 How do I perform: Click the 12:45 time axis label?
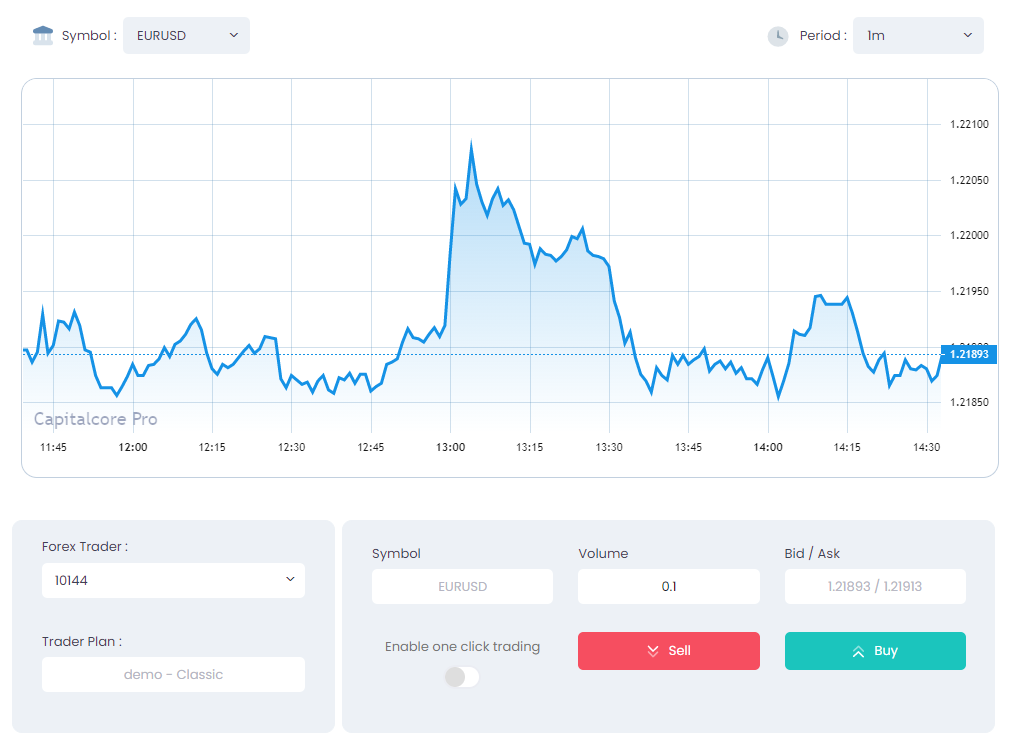pos(371,447)
